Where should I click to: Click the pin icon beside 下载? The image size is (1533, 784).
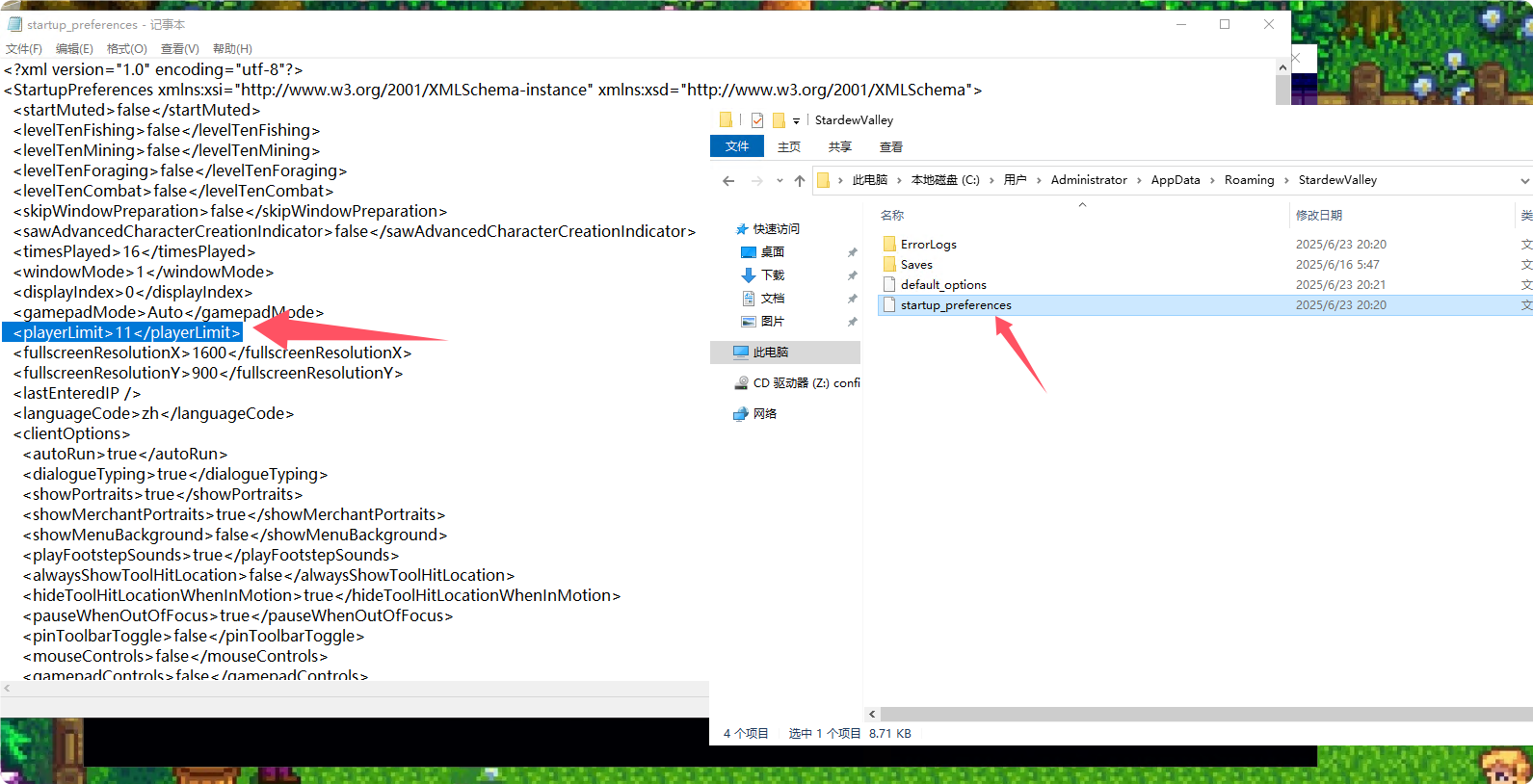point(852,275)
